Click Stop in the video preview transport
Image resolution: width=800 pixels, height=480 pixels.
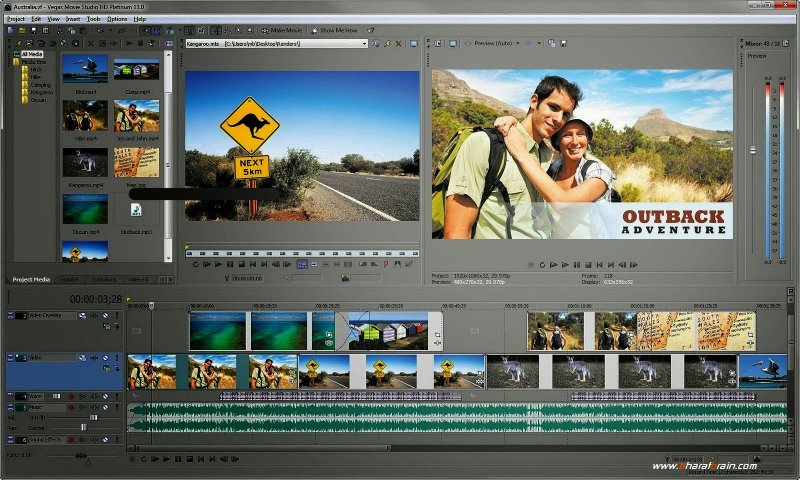coord(588,264)
